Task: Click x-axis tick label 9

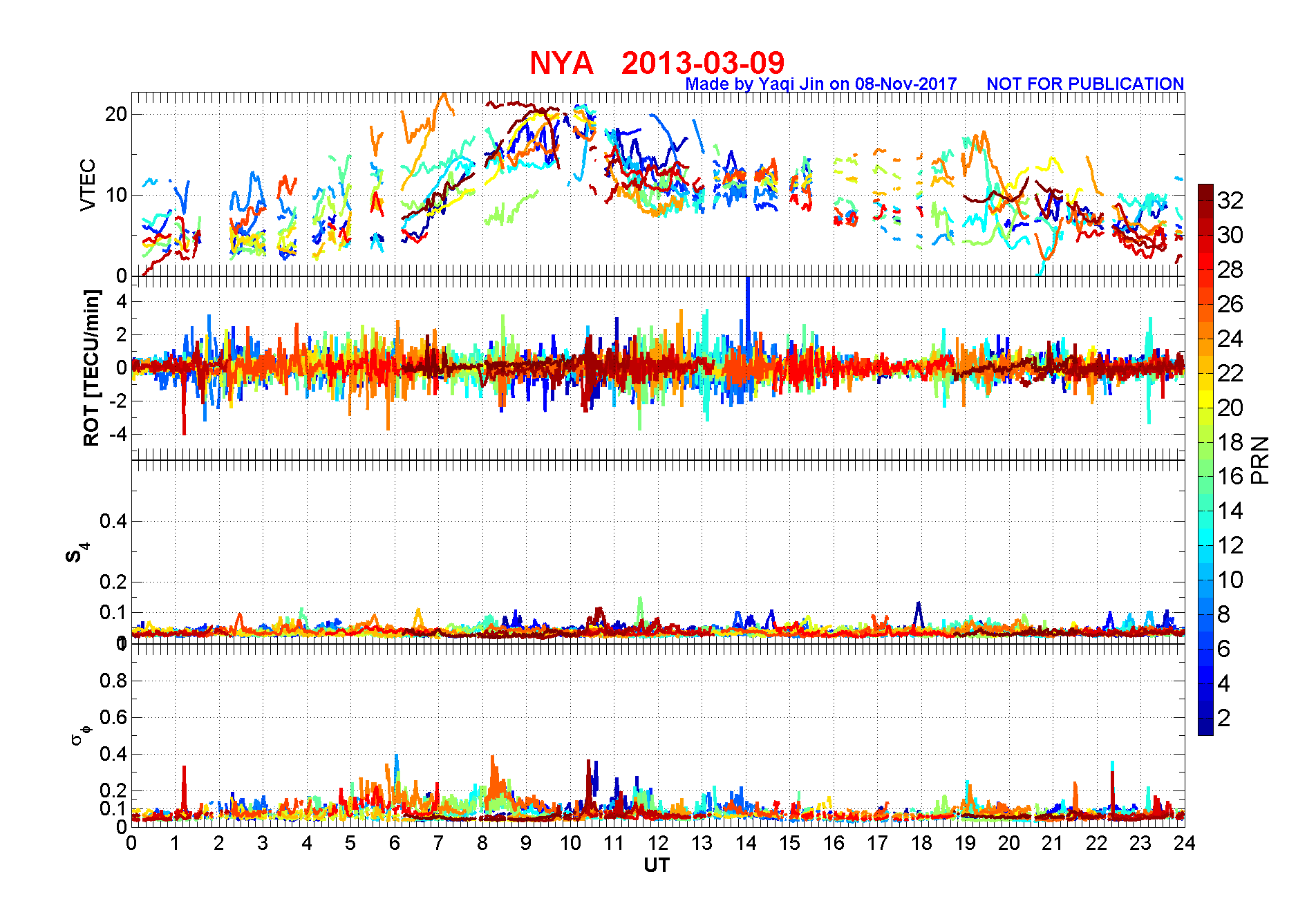Action: [526, 843]
